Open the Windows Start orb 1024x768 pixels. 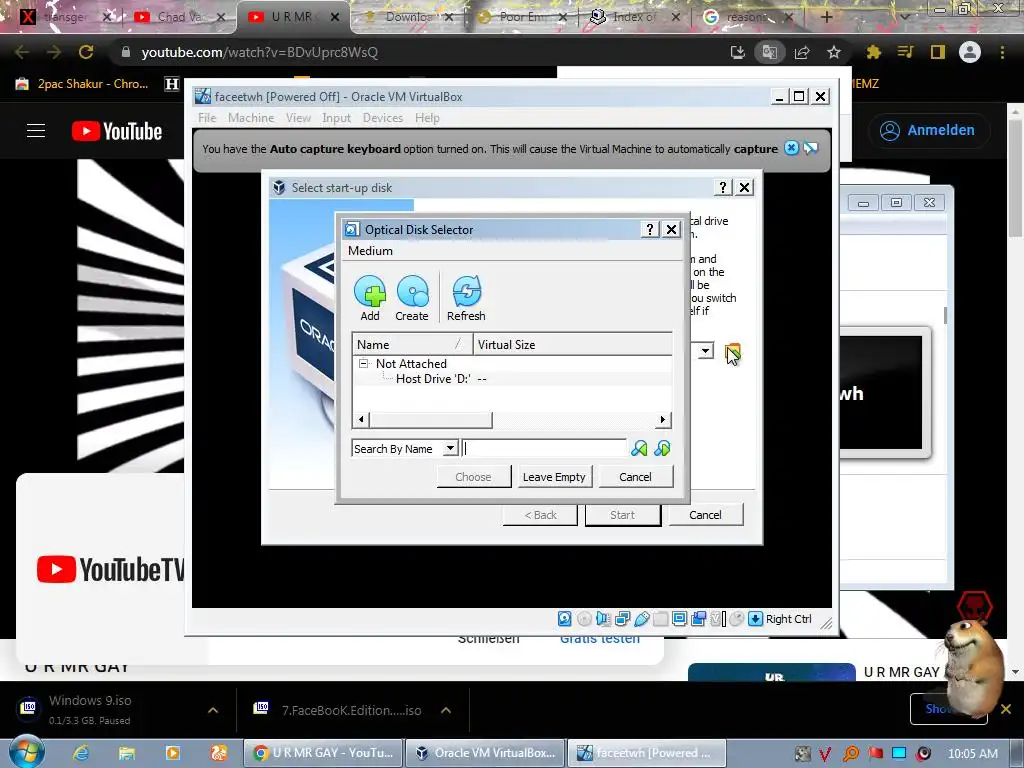point(26,752)
